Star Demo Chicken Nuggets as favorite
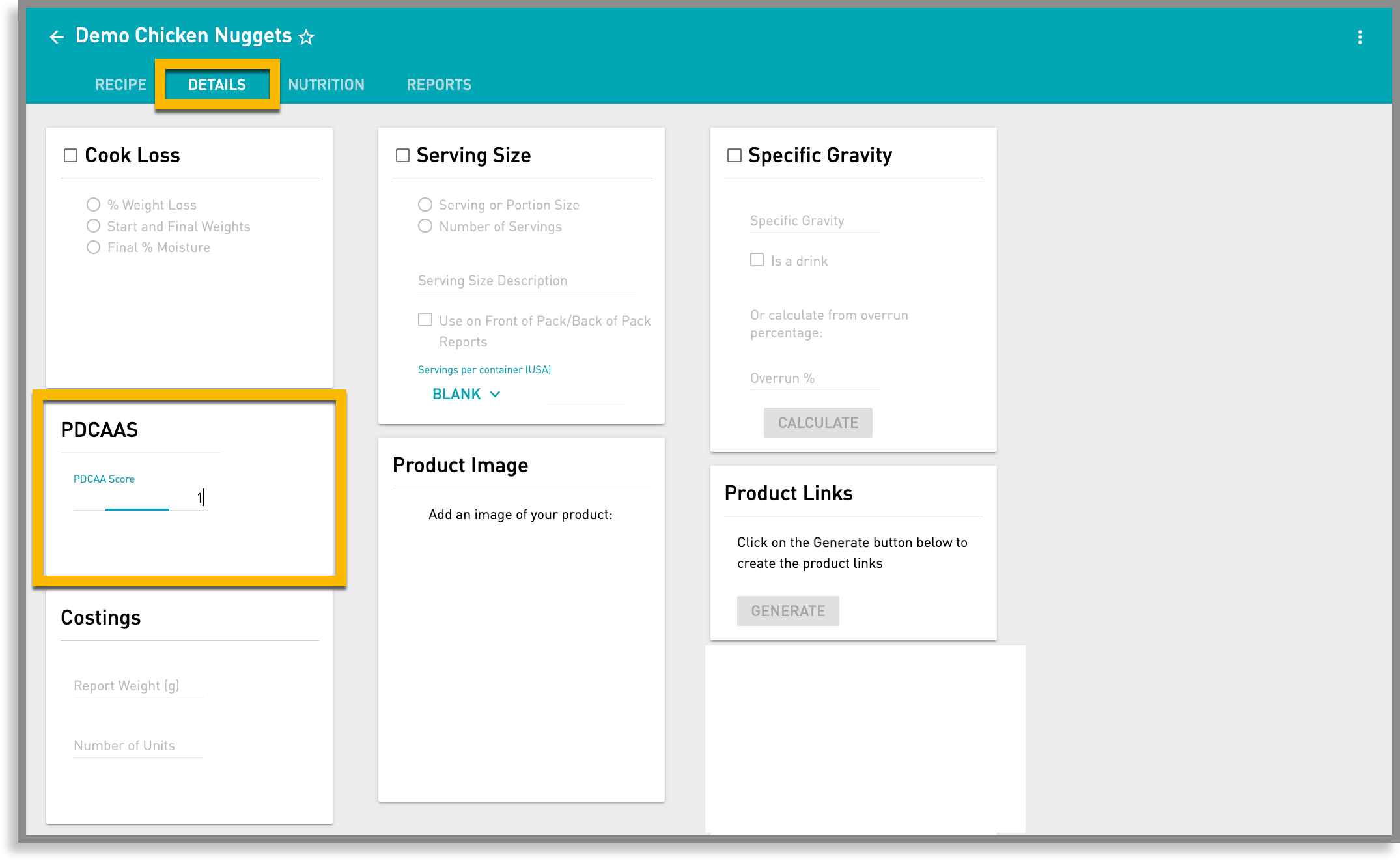 (306, 37)
